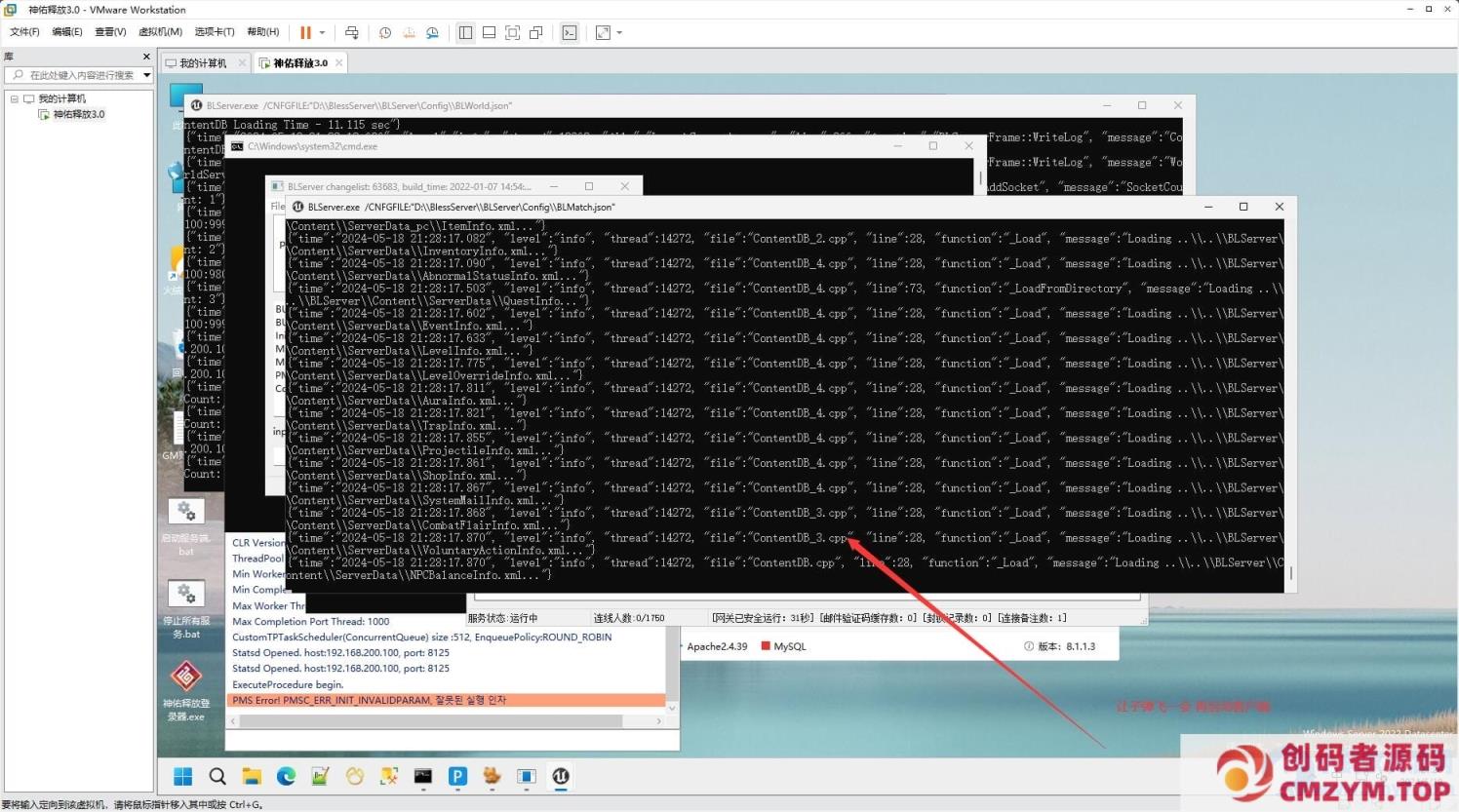Open the snapshot manager toolbar icon
This screenshot has height=812, width=1459.
[x=432, y=32]
